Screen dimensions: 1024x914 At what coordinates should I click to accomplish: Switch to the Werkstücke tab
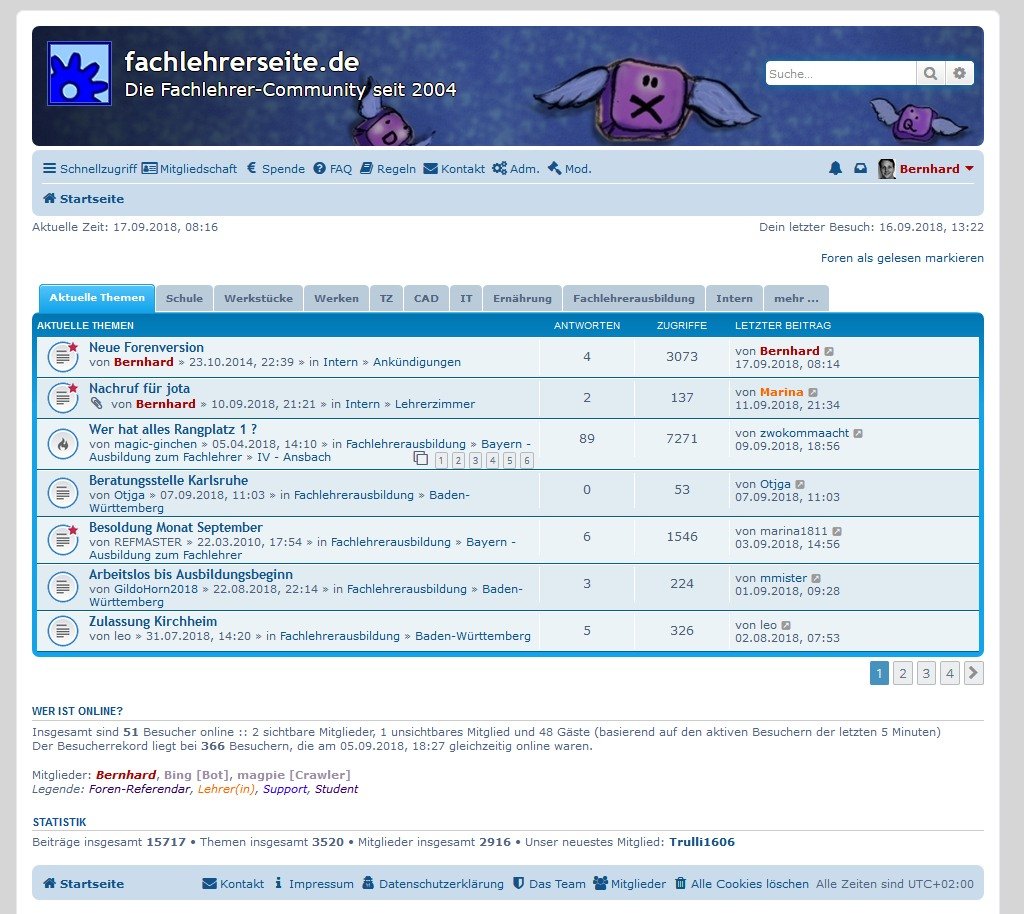click(x=258, y=298)
